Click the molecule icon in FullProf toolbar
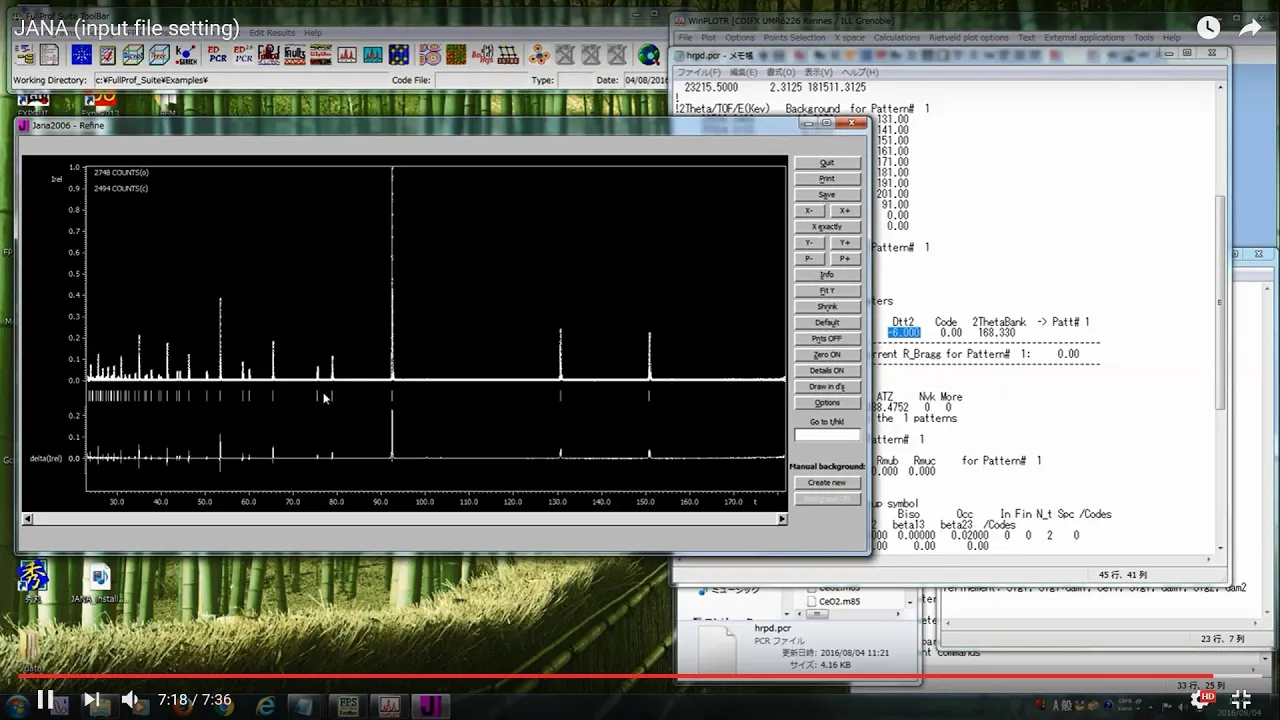This screenshot has width=1280, height=720. (539, 55)
